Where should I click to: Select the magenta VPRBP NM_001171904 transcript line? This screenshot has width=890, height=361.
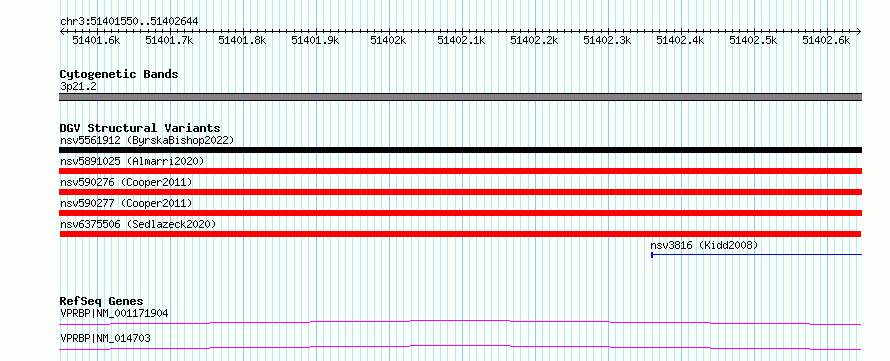[461, 322]
